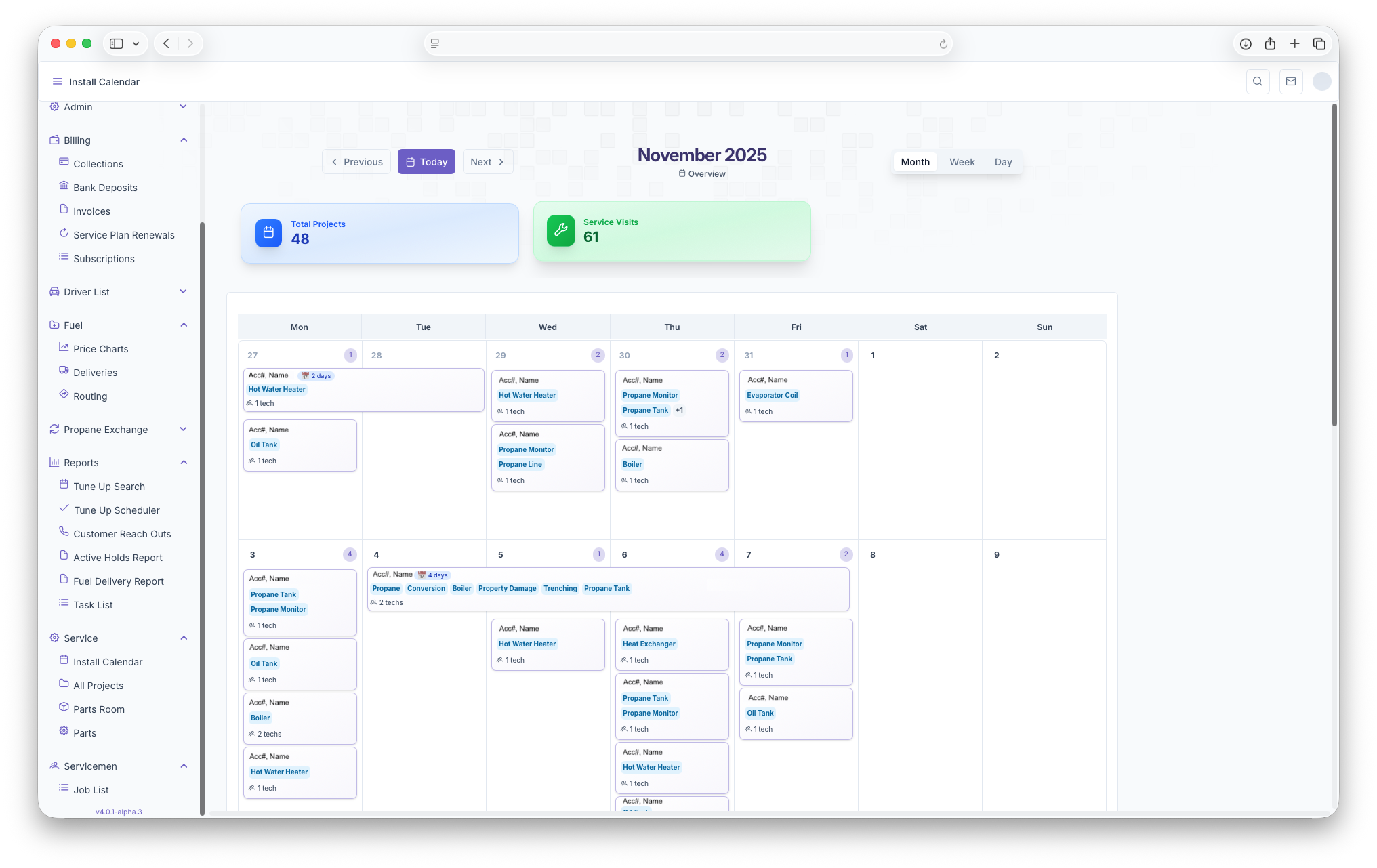Click the Today button
Screen dimensions: 1377x868
click(x=426, y=162)
